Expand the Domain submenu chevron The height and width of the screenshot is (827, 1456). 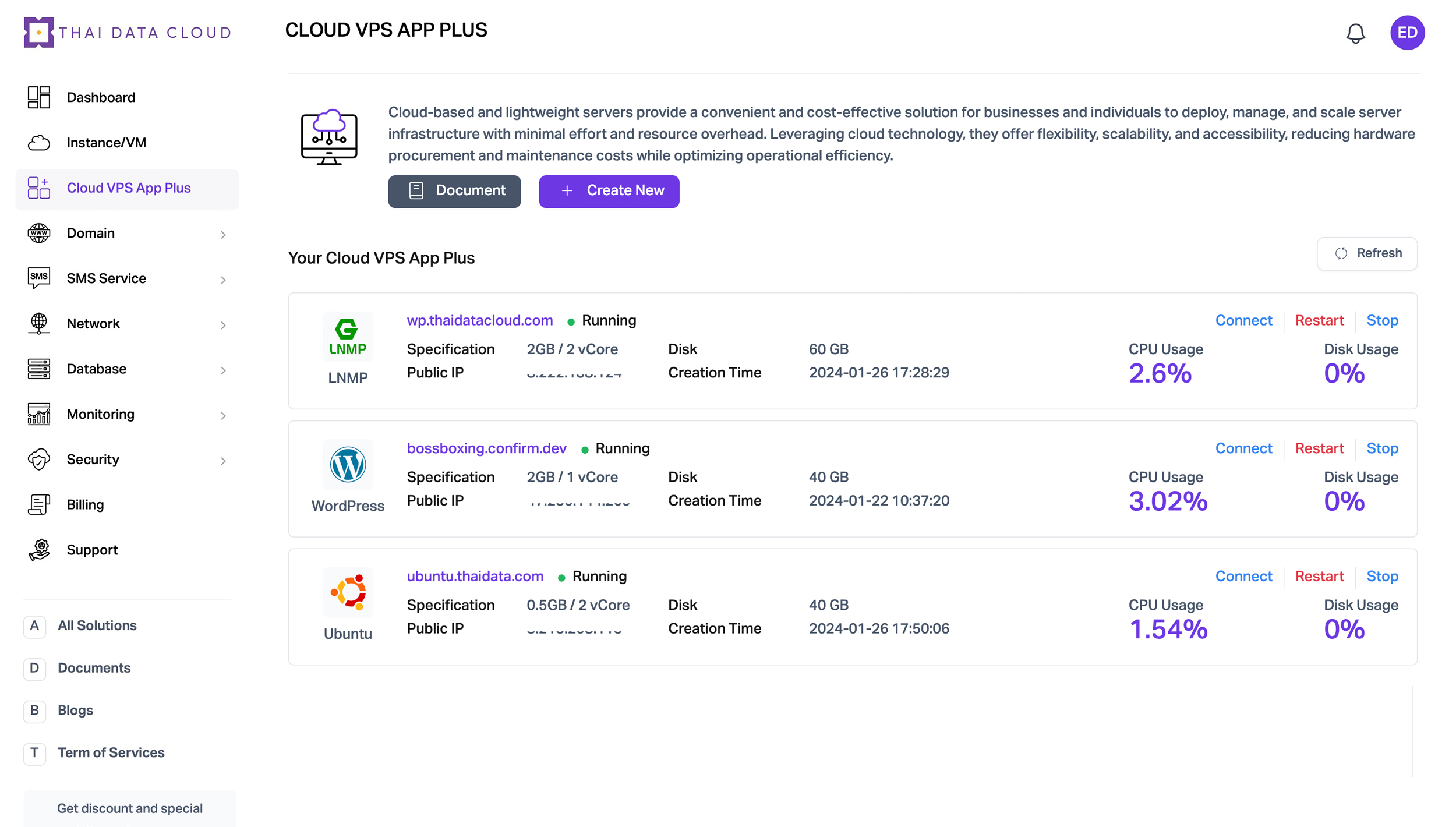coord(223,234)
